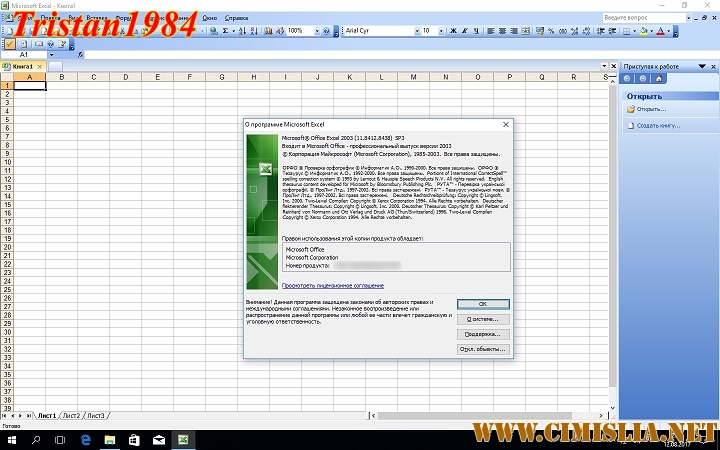The height and width of the screenshot is (450, 720).
Task: Click the font color button
Action: tap(660, 31)
